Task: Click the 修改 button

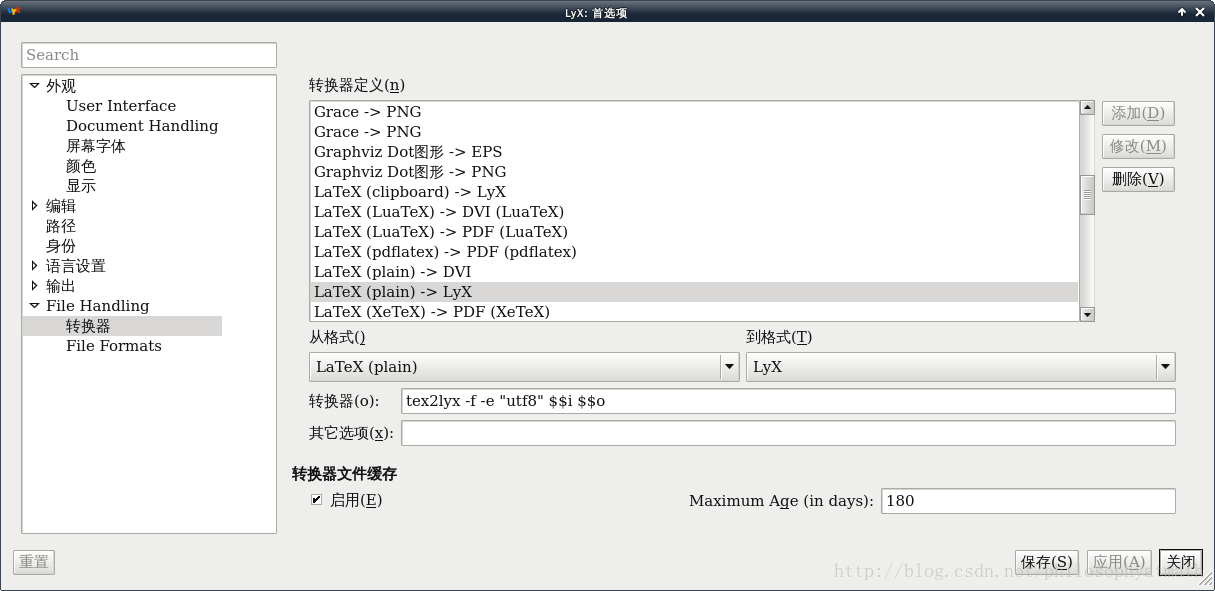Action: [1138, 146]
